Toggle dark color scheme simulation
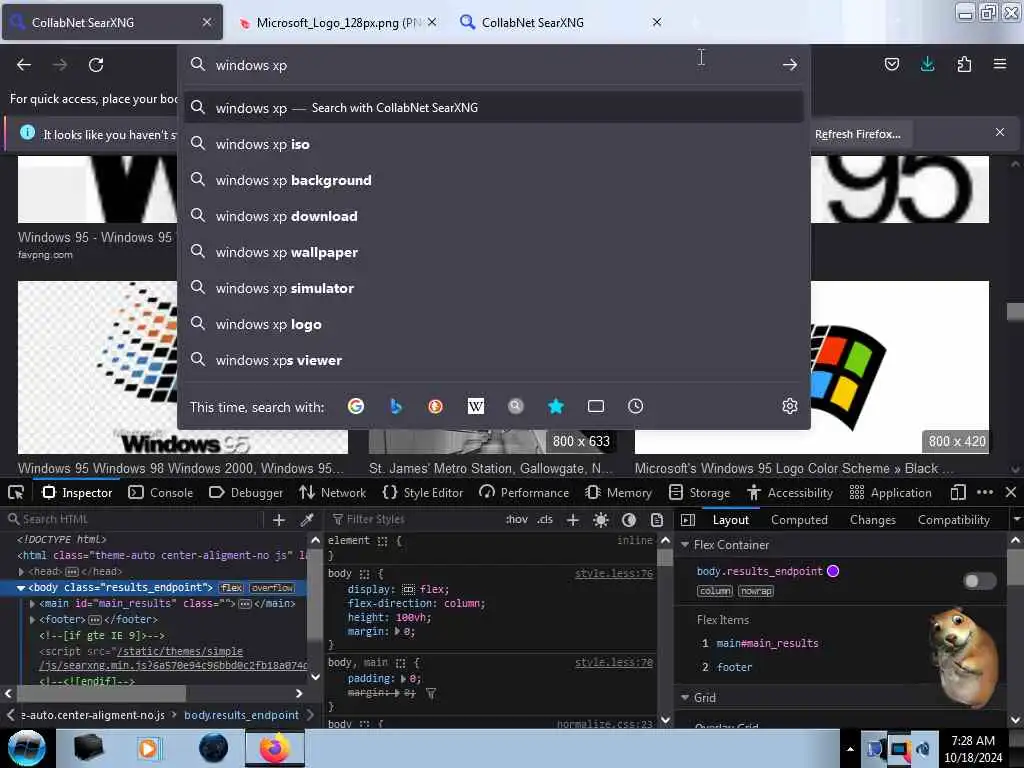The height and width of the screenshot is (768, 1024). click(x=629, y=520)
